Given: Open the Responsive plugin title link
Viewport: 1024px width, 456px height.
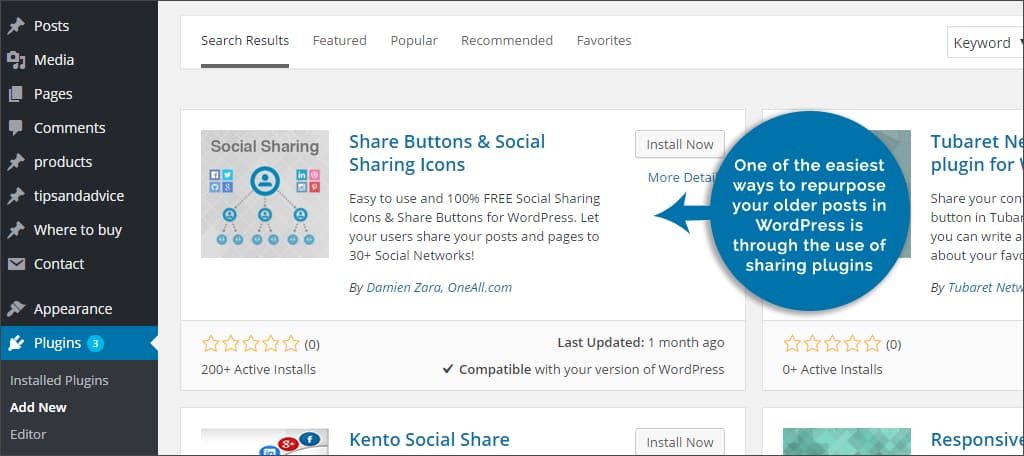Looking at the screenshot, I should 977,439.
